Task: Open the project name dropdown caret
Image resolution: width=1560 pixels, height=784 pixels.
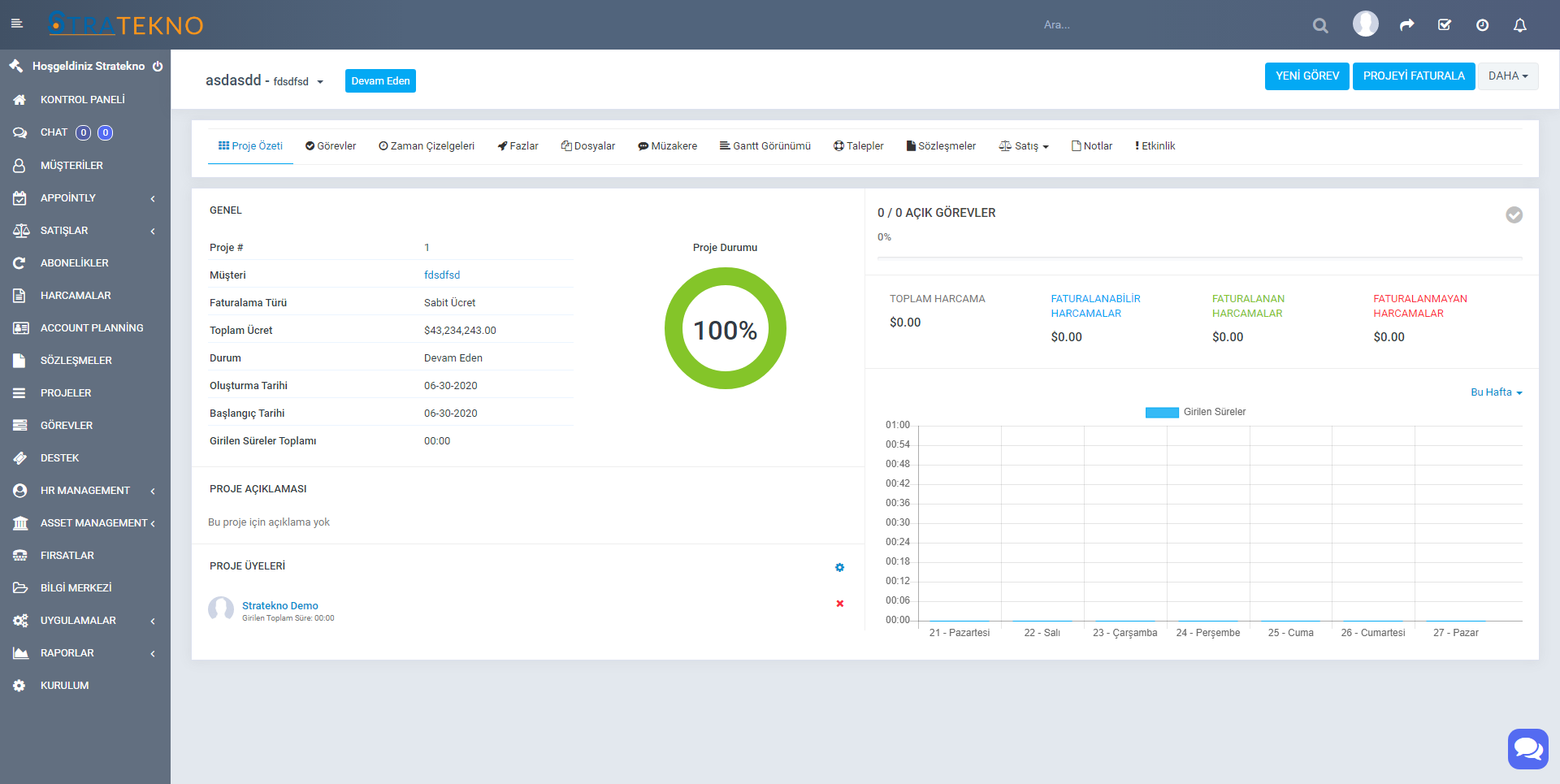Action: pos(320,82)
